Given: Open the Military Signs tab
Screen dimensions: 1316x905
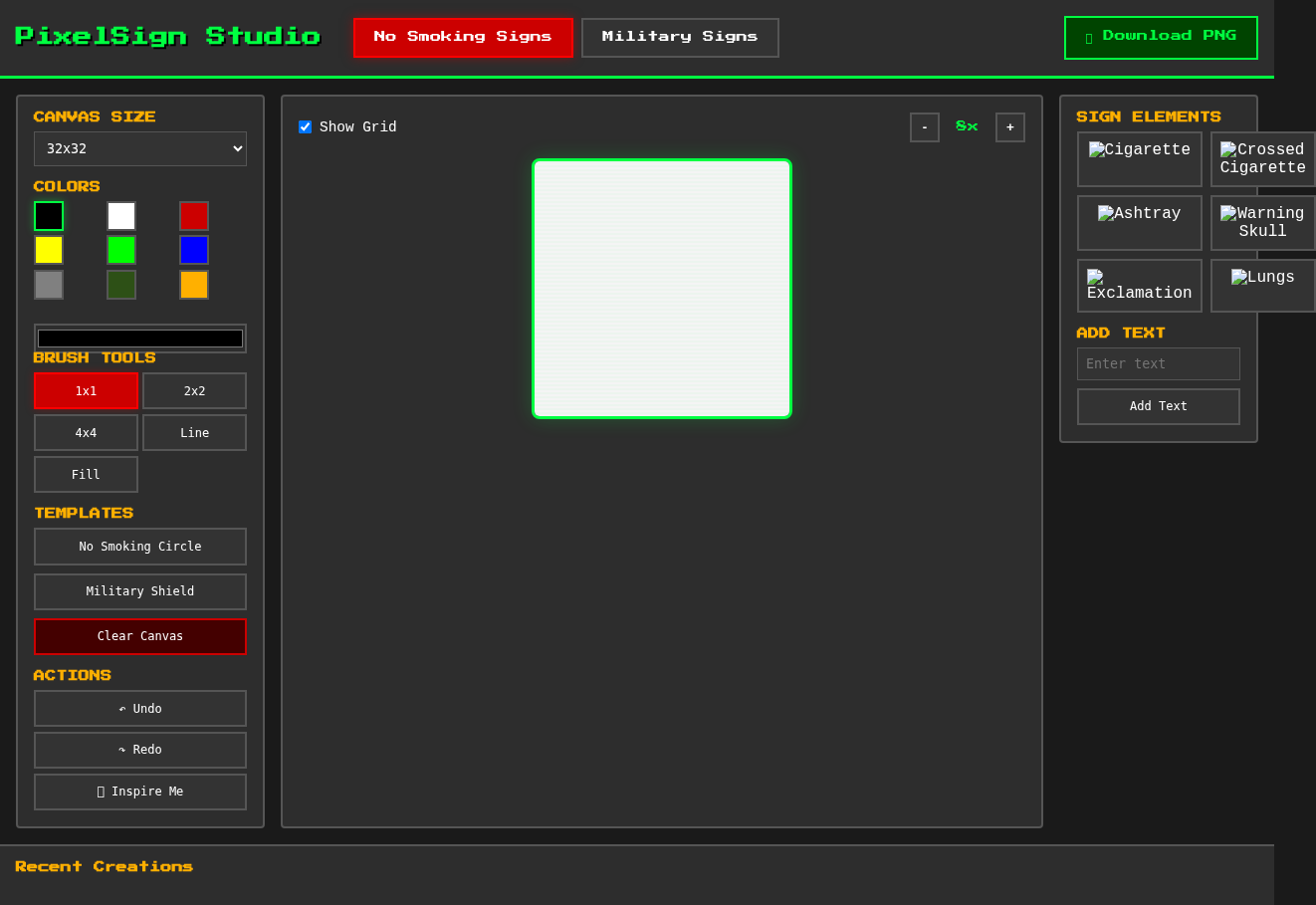Looking at the screenshot, I should pos(680,37).
